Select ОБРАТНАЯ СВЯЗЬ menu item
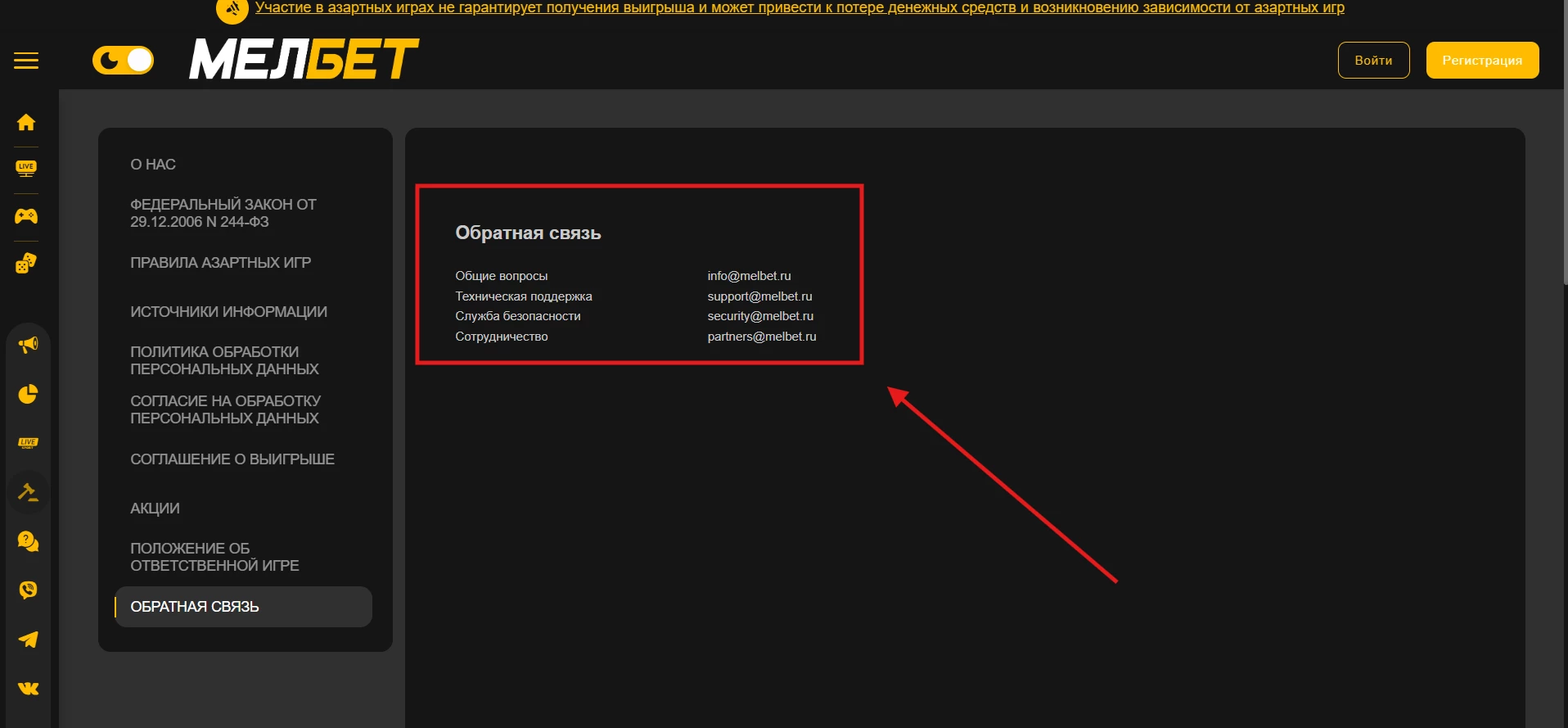1568x728 pixels. pyautogui.click(x=244, y=607)
